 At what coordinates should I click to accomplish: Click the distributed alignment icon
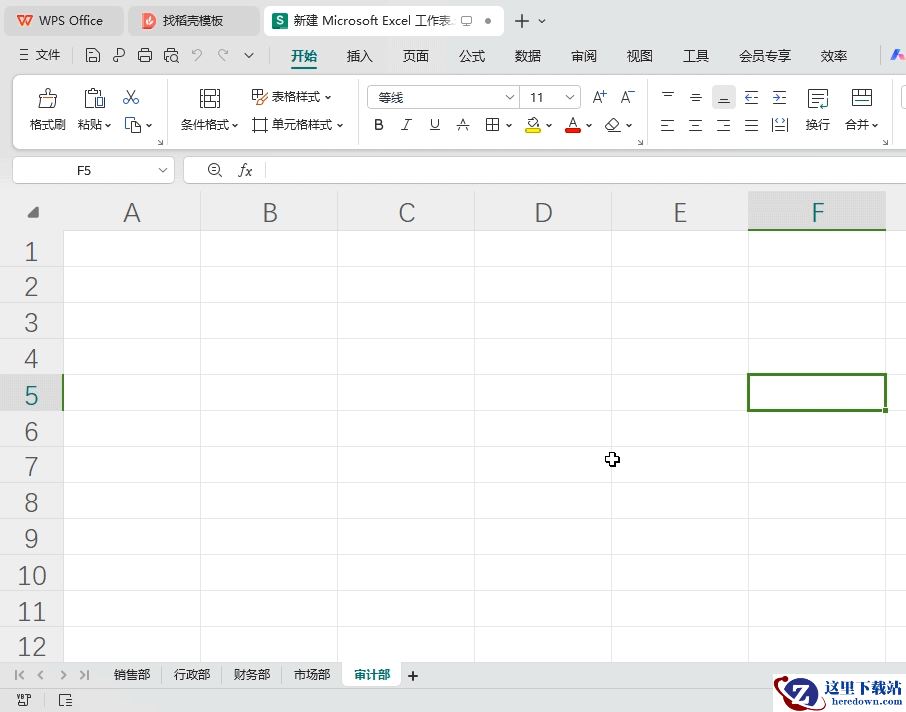click(779, 125)
